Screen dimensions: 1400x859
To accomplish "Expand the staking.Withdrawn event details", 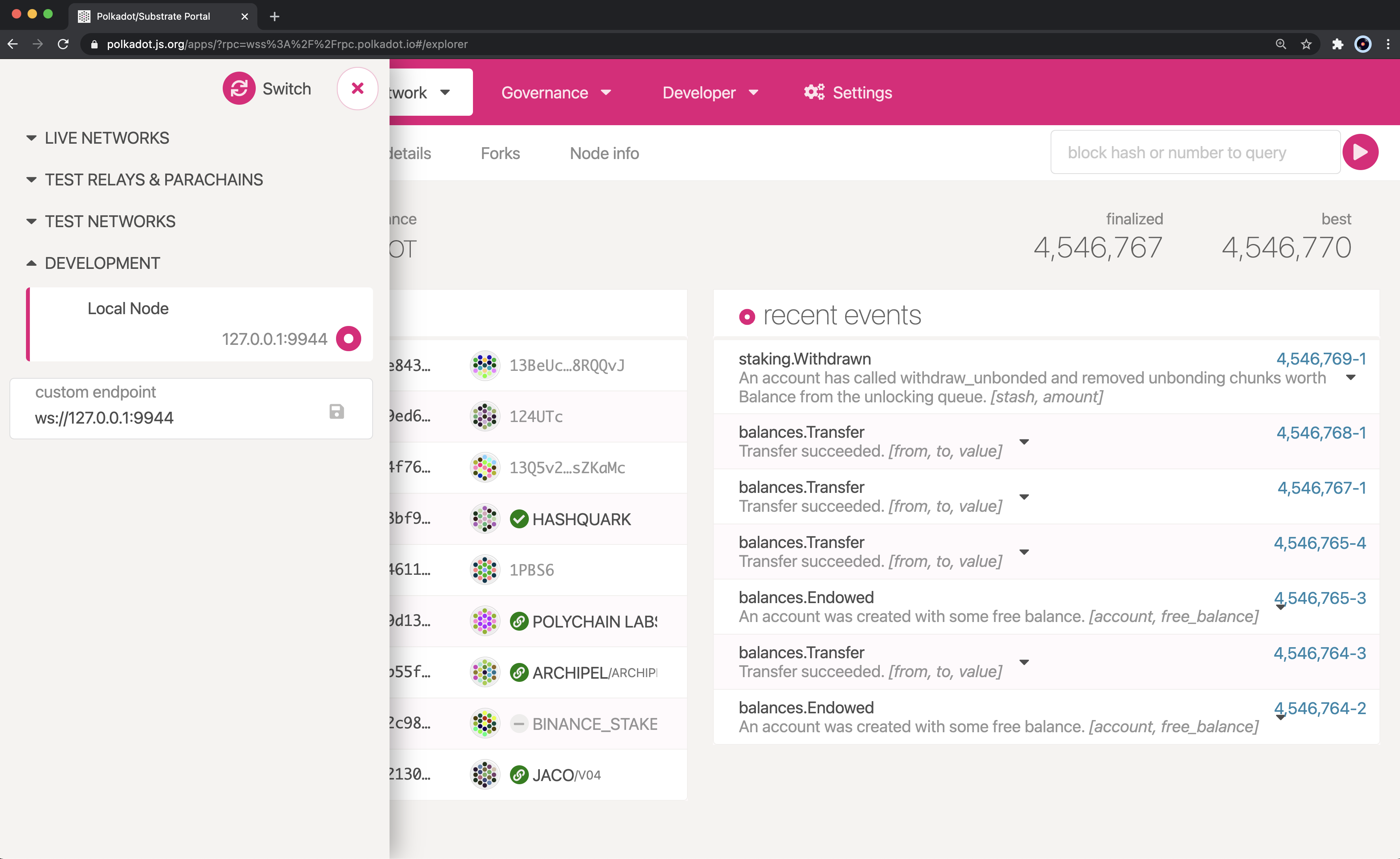I will click(1351, 378).
